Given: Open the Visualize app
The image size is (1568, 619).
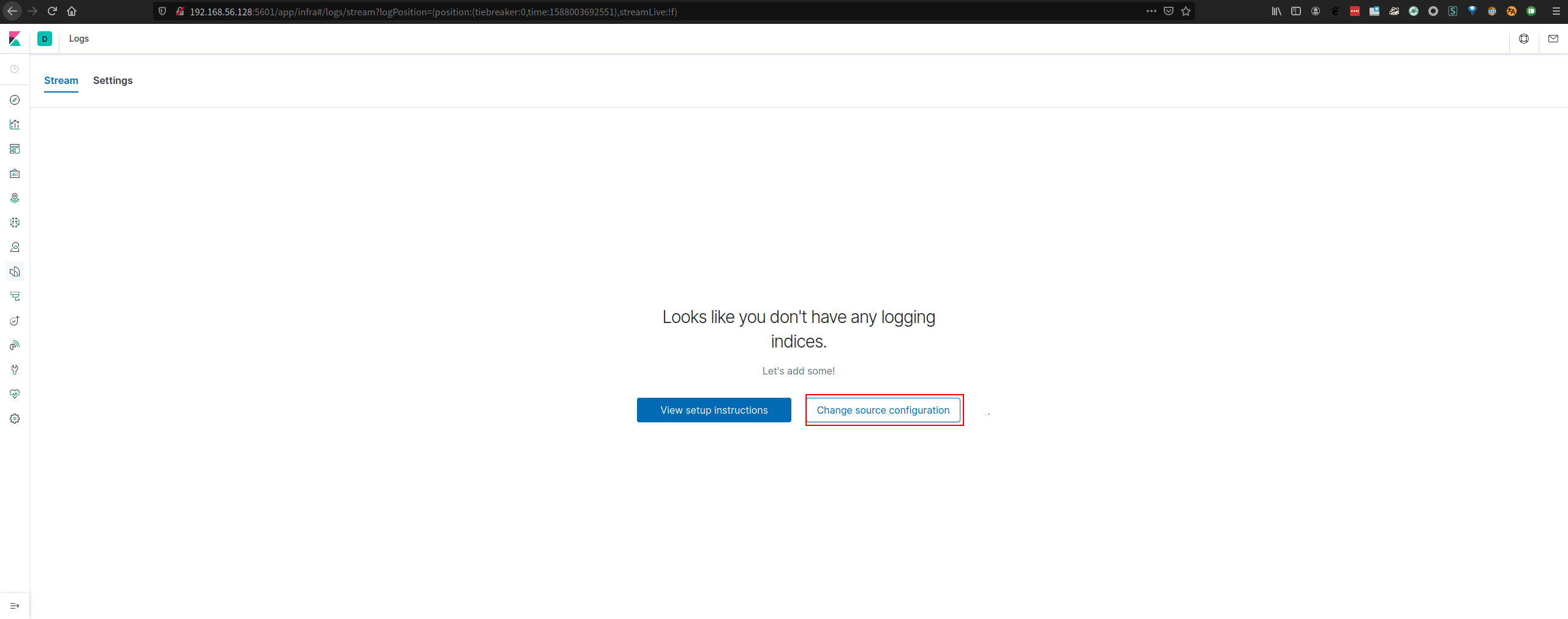Looking at the screenshot, I should pyautogui.click(x=15, y=124).
